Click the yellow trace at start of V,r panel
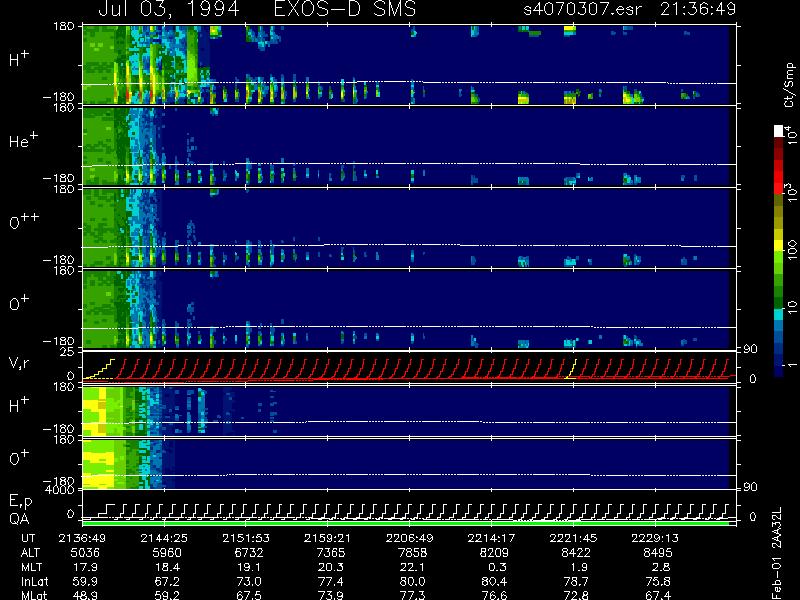The height and width of the screenshot is (600, 800). pyautogui.click(x=99, y=369)
